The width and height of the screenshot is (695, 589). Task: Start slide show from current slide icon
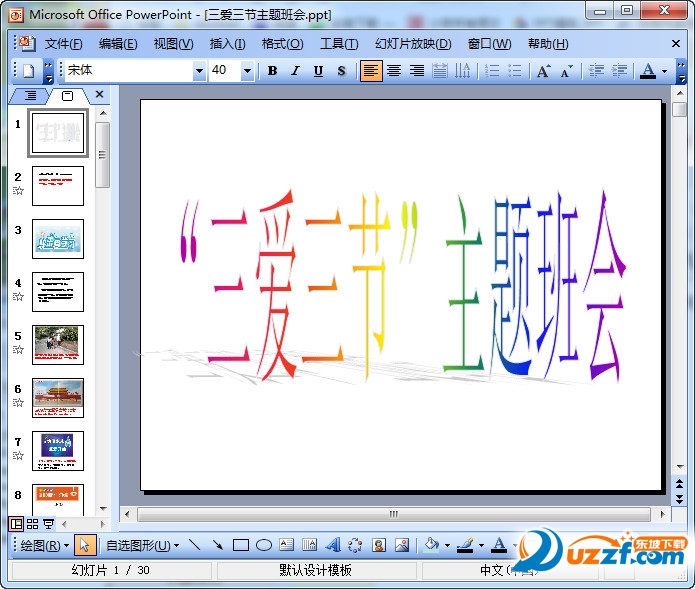48,524
